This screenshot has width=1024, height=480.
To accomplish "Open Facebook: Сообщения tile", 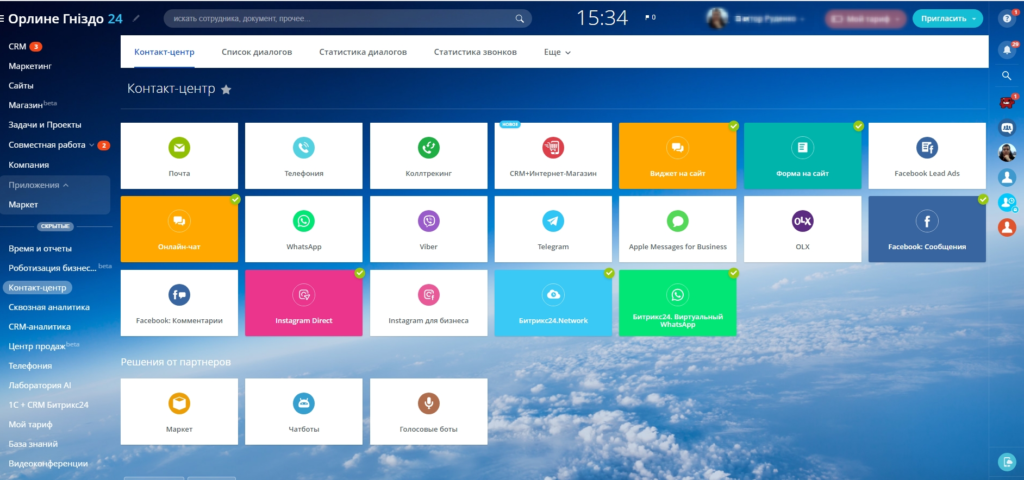I will coord(927,229).
